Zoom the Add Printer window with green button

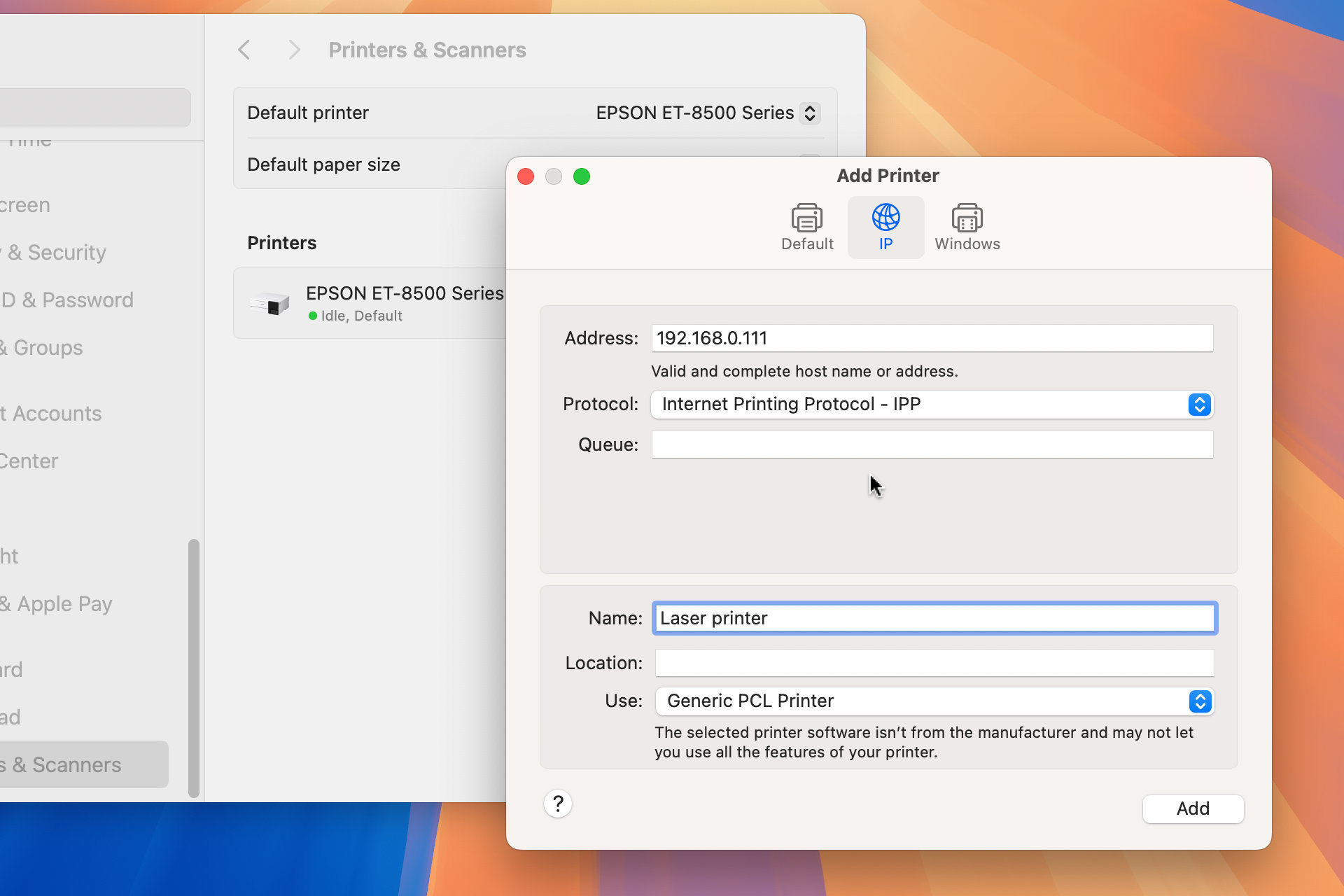tap(582, 176)
